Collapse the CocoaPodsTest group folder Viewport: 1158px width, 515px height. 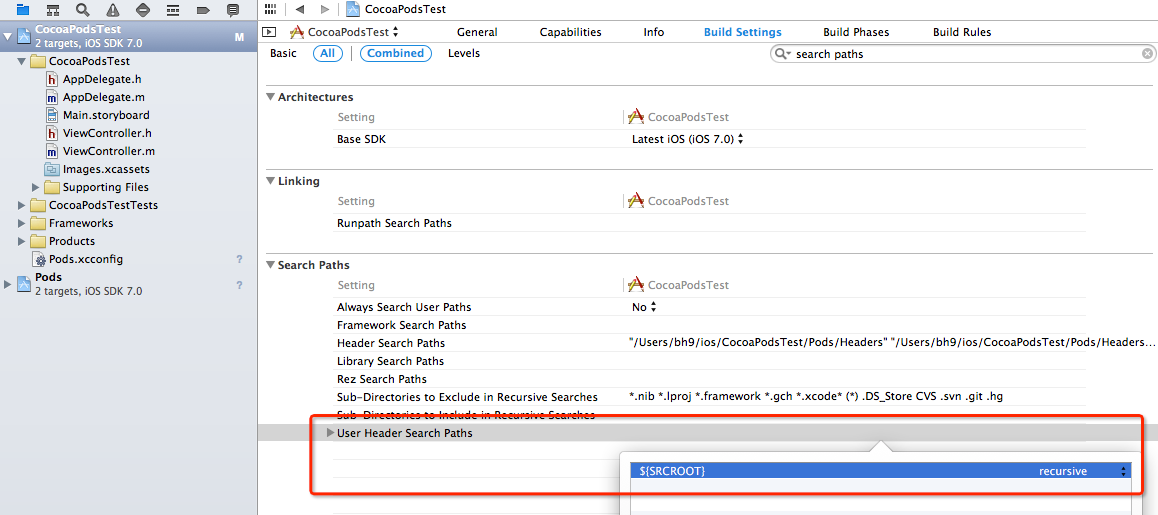(21, 61)
